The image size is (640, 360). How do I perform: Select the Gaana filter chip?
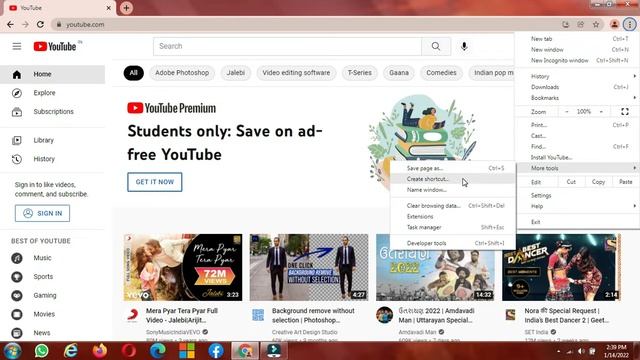(x=399, y=73)
